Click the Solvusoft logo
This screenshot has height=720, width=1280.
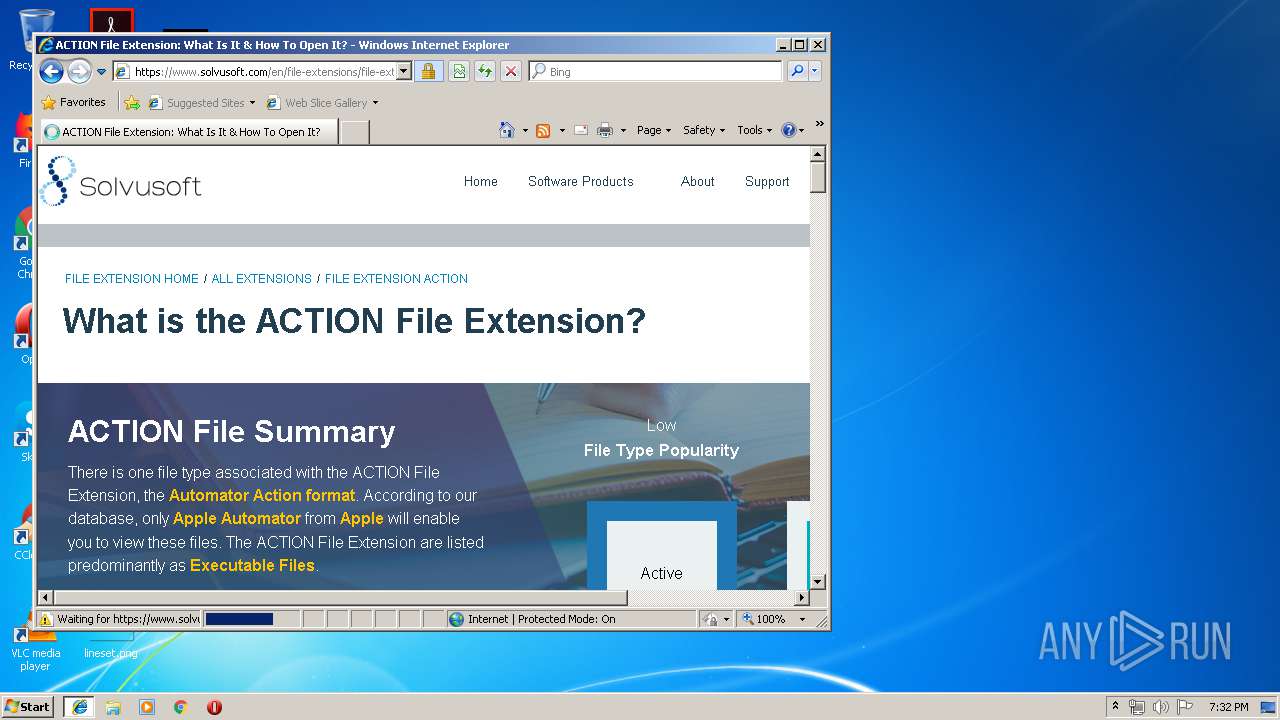121,181
